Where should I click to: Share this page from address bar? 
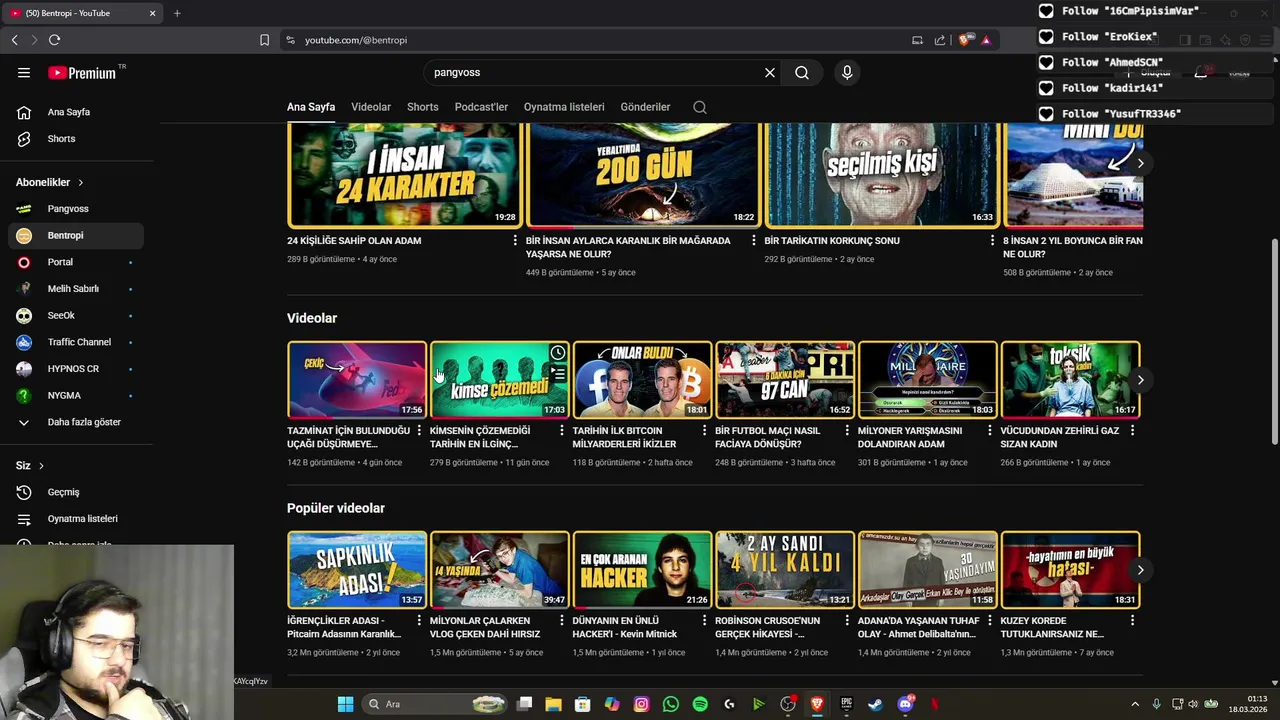pyautogui.click(x=940, y=40)
